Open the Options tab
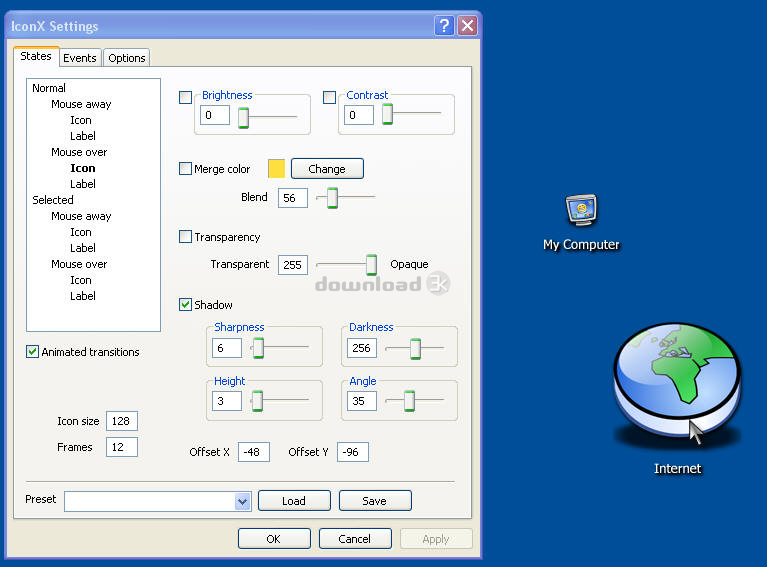The height and width of the screenshot is (567, 767). [127, 58]
